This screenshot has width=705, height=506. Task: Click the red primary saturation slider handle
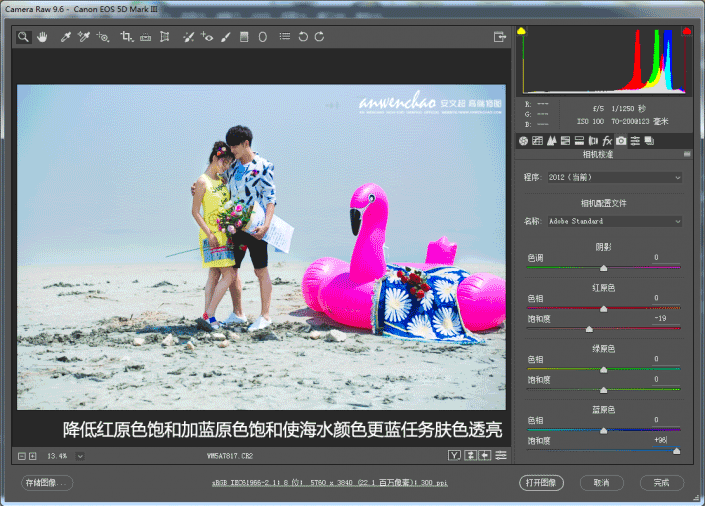(589, 329)
